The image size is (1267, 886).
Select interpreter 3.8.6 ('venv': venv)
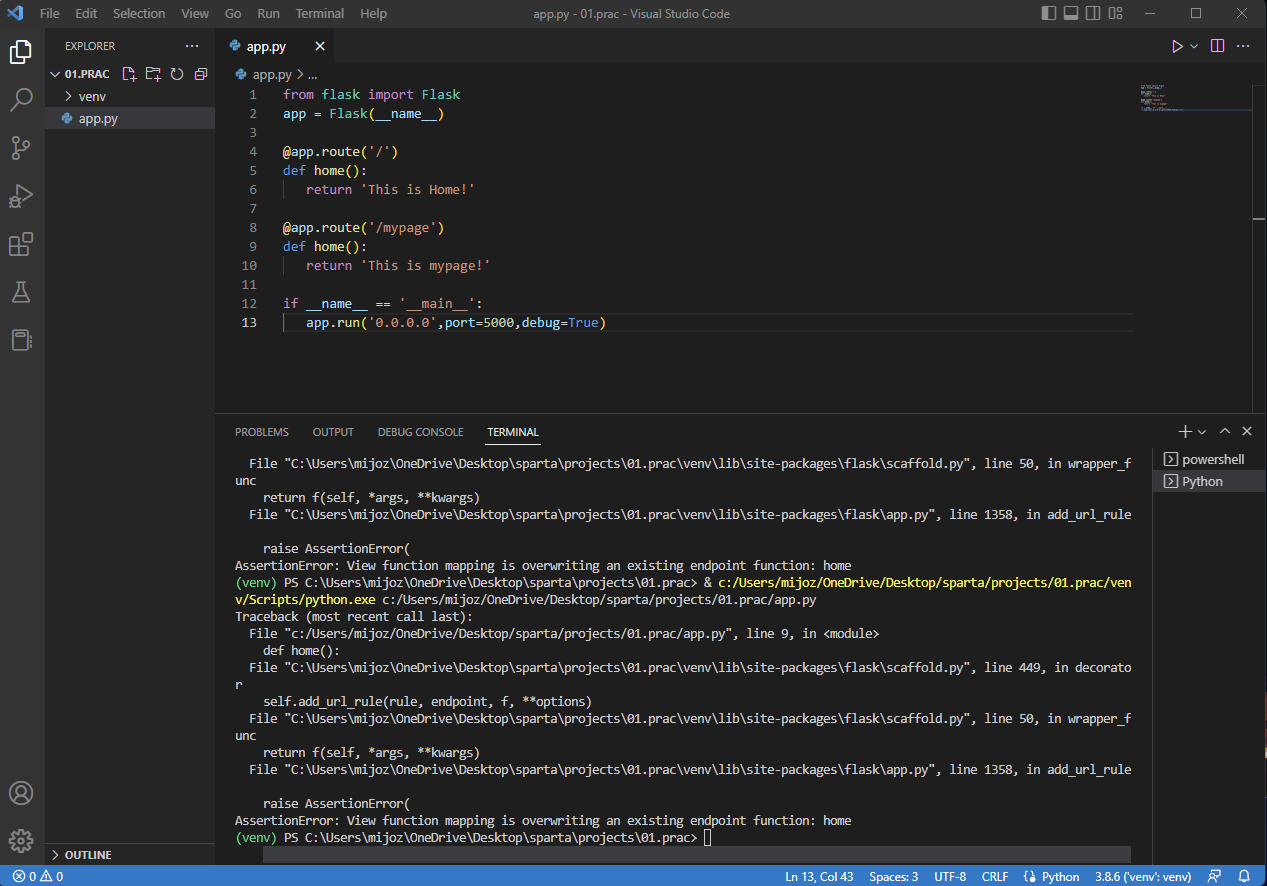point(1143,876)
